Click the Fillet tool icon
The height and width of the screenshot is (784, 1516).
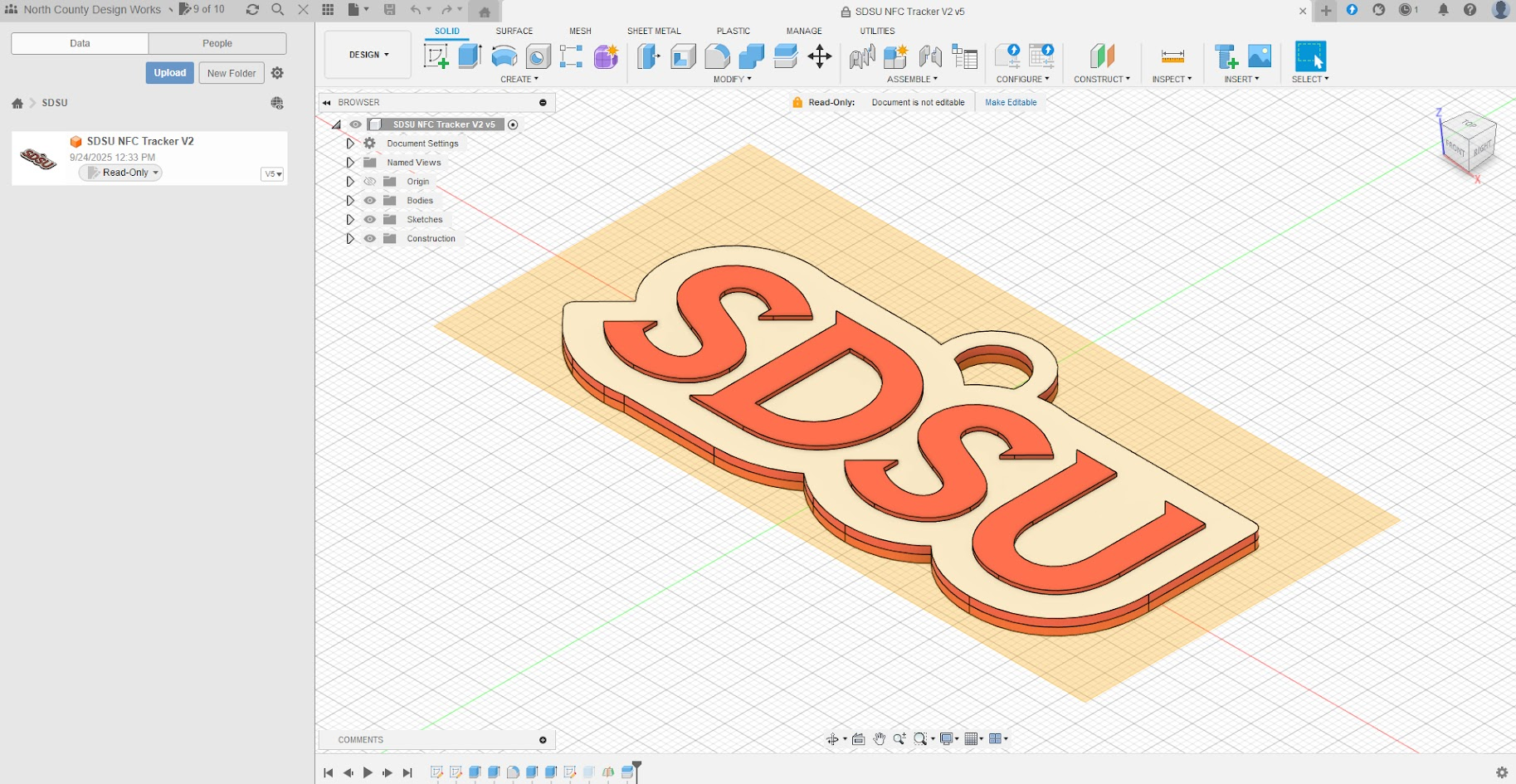coord(717,56)
